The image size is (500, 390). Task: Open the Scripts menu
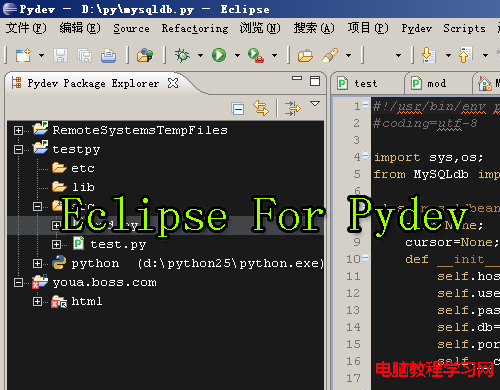click(x=464, y=28)
